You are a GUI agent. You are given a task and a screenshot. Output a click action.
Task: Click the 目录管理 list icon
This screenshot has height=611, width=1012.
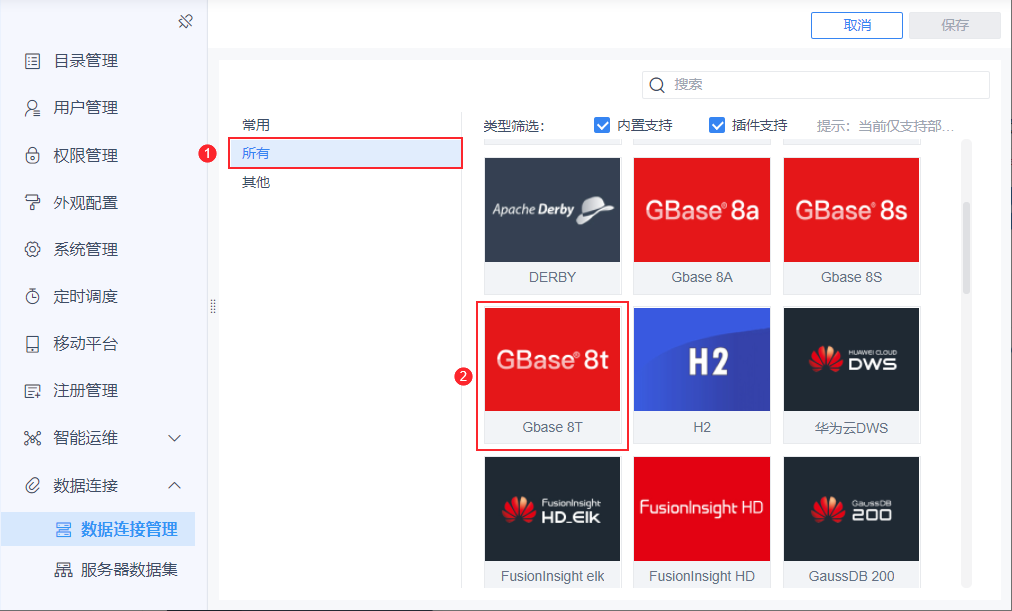point(32,61)
